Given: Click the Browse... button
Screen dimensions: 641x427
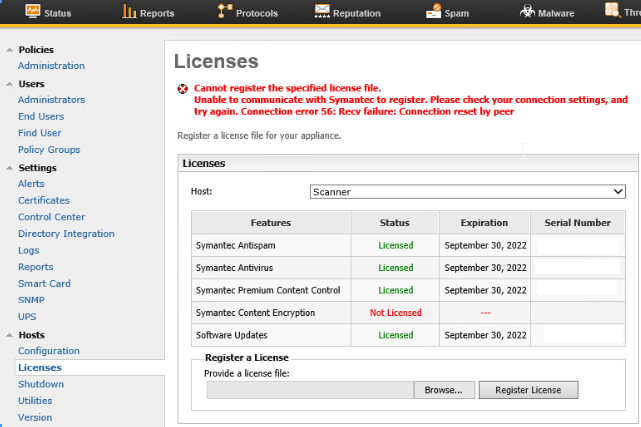Looking at the screenshot, I should [x=442, y=390].
